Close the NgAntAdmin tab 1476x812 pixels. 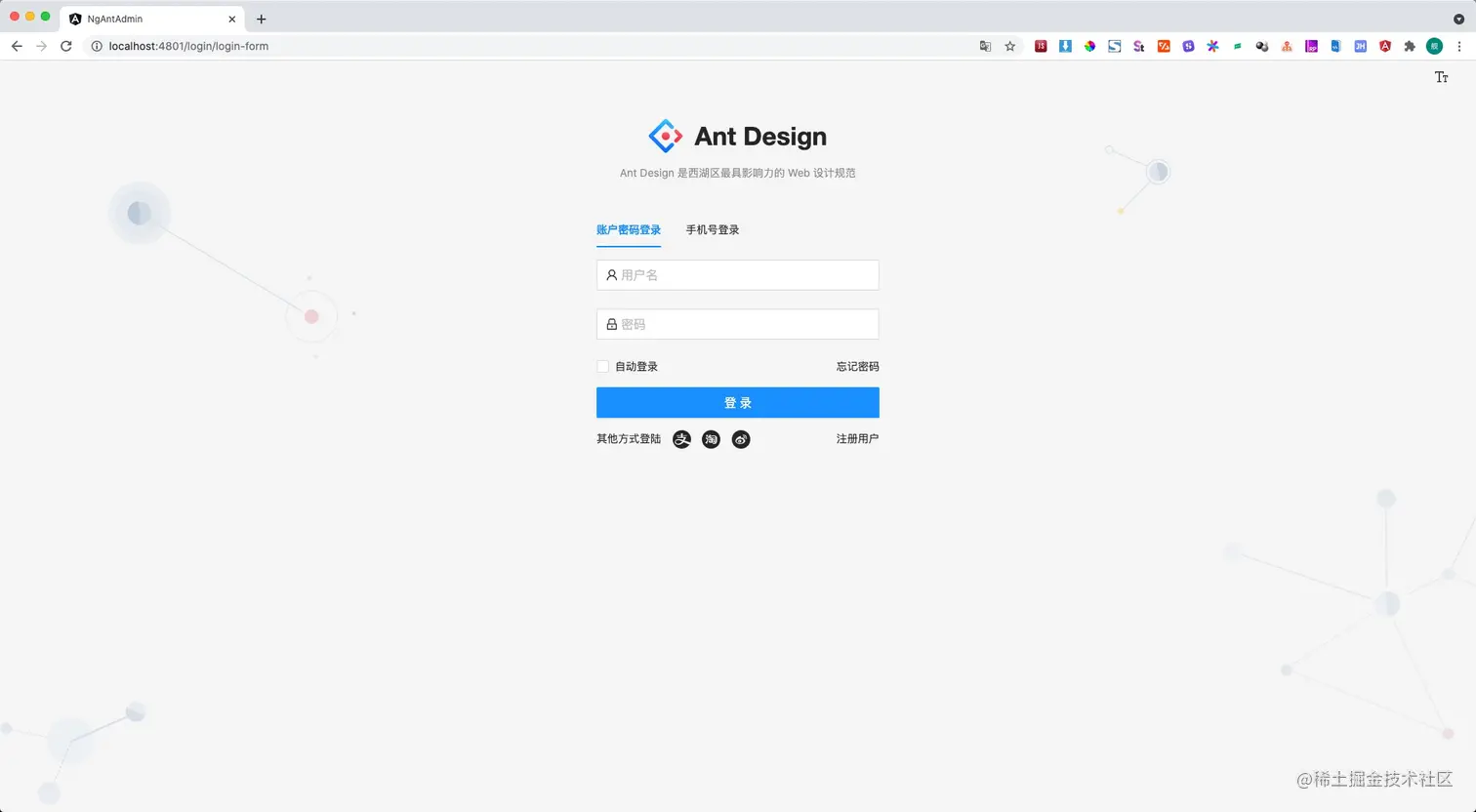pyautogui.click(x=232, y=19)
